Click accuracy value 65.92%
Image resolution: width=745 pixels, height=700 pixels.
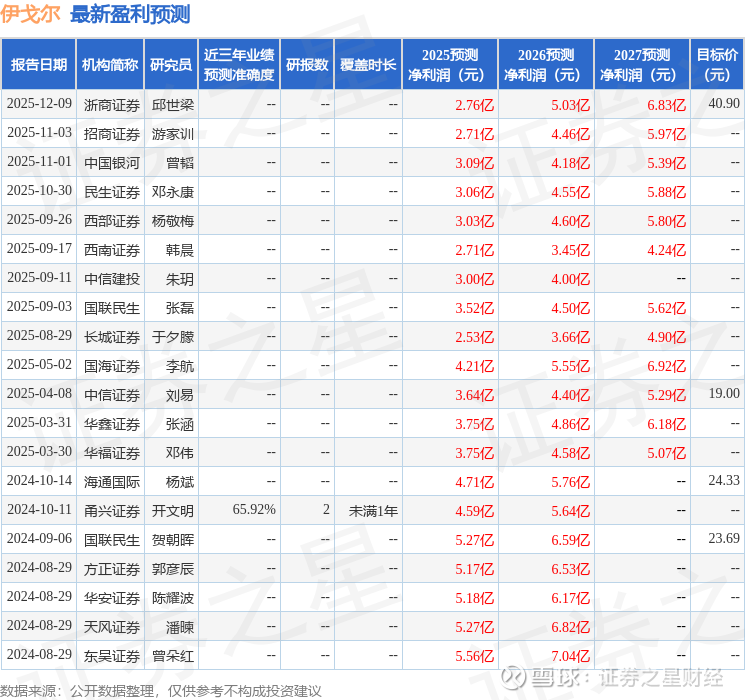[254, 509]
